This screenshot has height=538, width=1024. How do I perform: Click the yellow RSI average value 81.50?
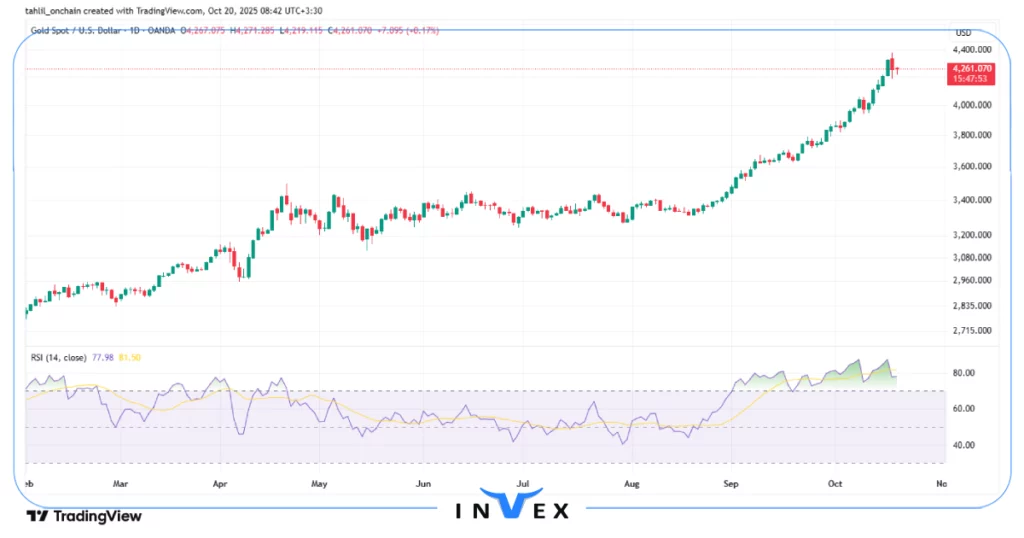(x=130, y=356)
